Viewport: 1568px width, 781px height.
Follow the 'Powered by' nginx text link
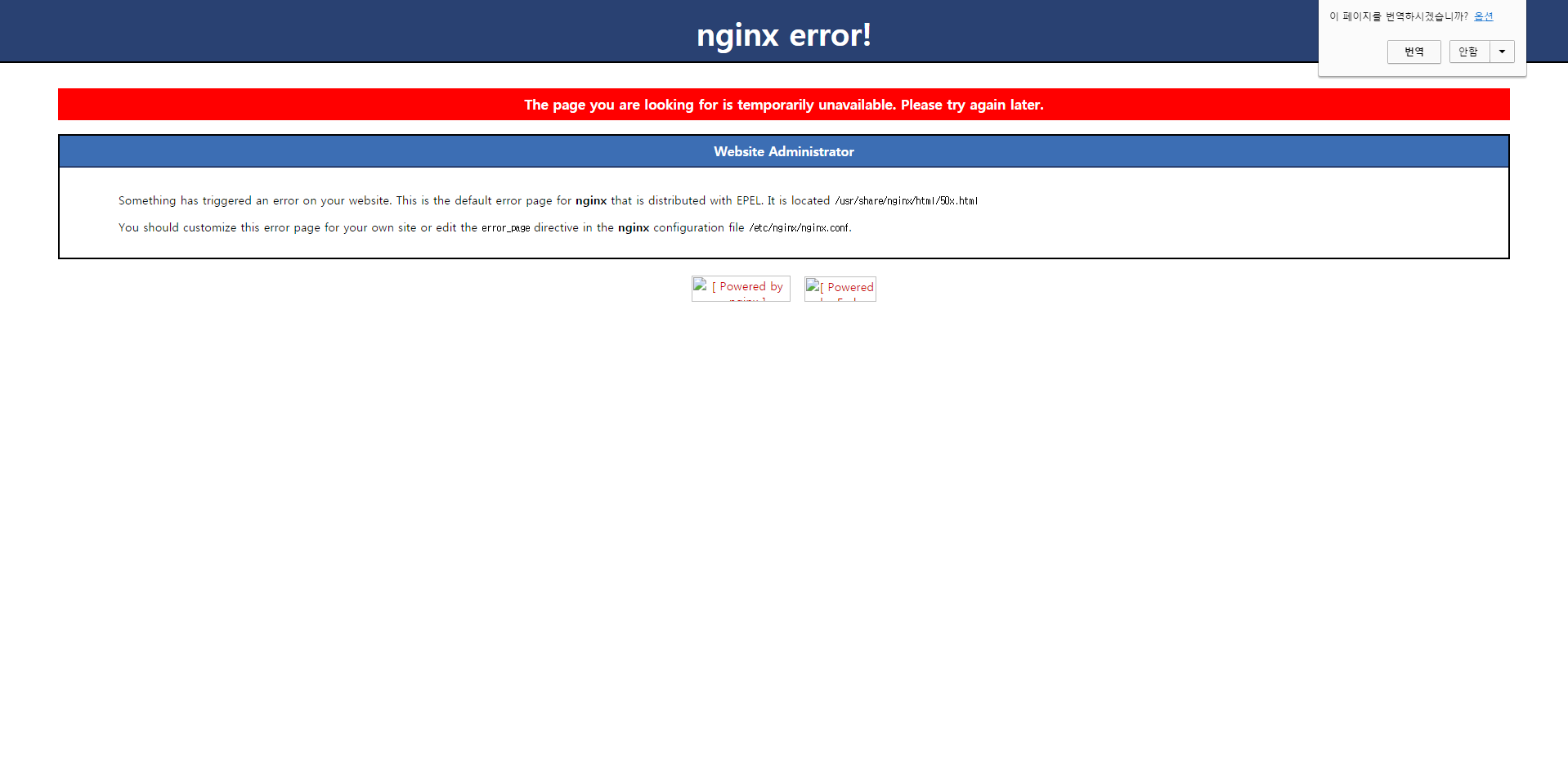click(751, 287)
